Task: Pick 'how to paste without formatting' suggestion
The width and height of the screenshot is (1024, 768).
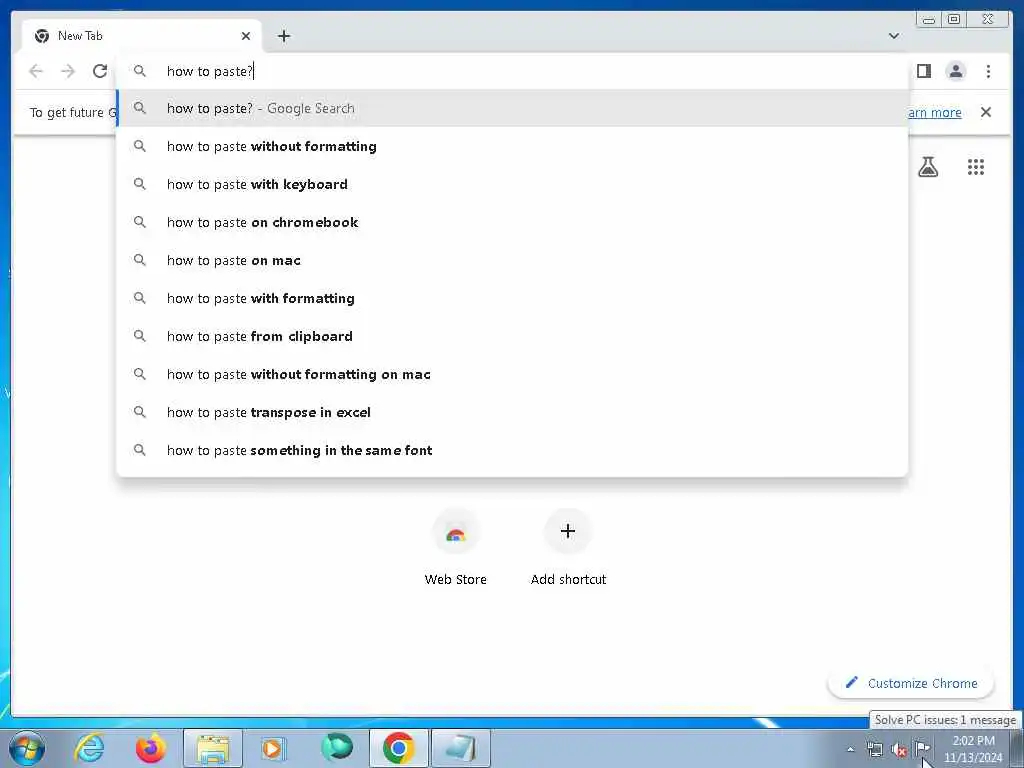Action: [512, 146]
